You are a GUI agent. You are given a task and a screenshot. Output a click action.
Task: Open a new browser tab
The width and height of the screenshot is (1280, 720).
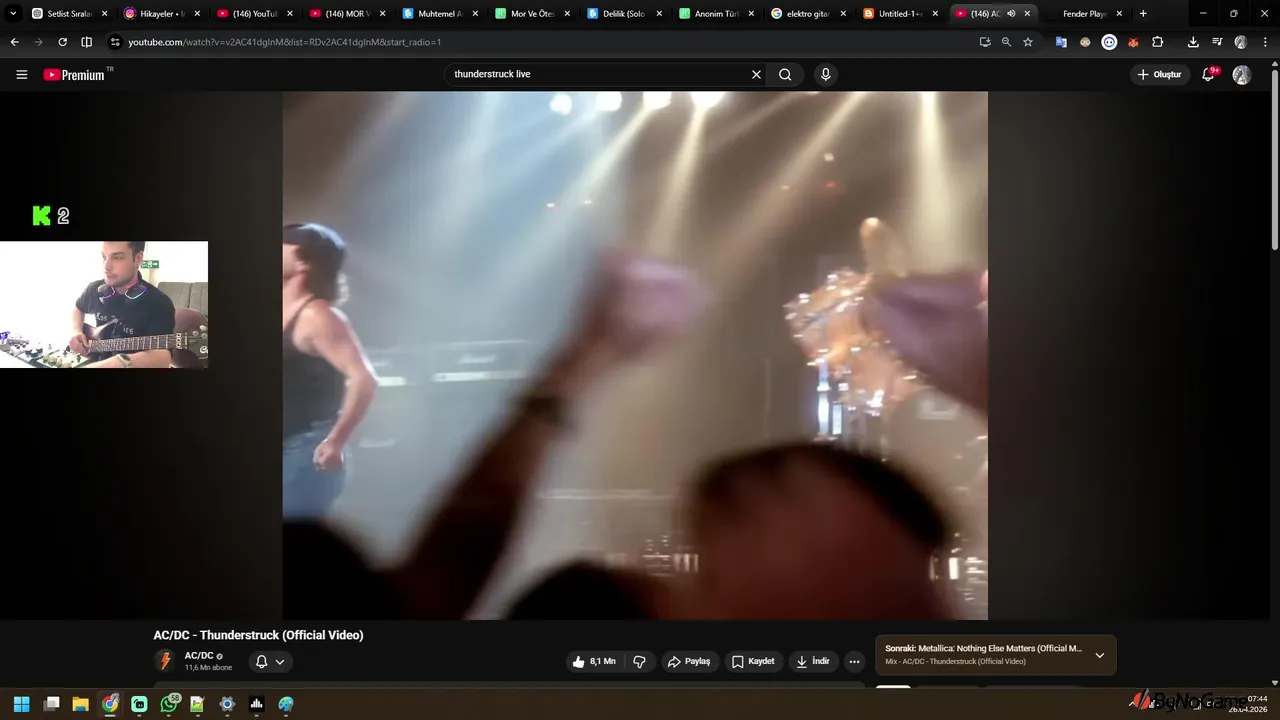(x=1143, y=14)
